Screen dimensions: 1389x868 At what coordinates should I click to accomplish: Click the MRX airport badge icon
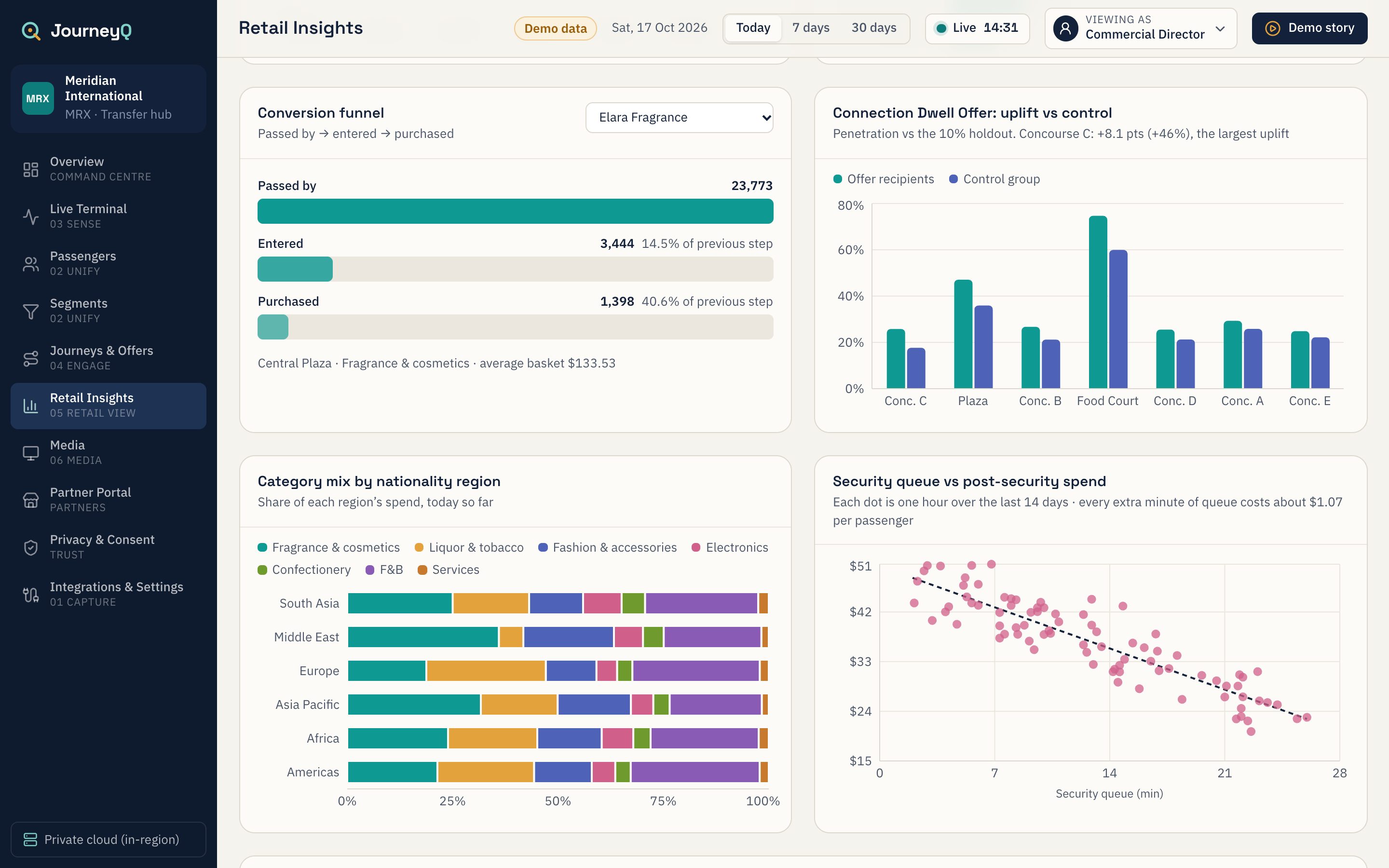[x=38, y=98]
